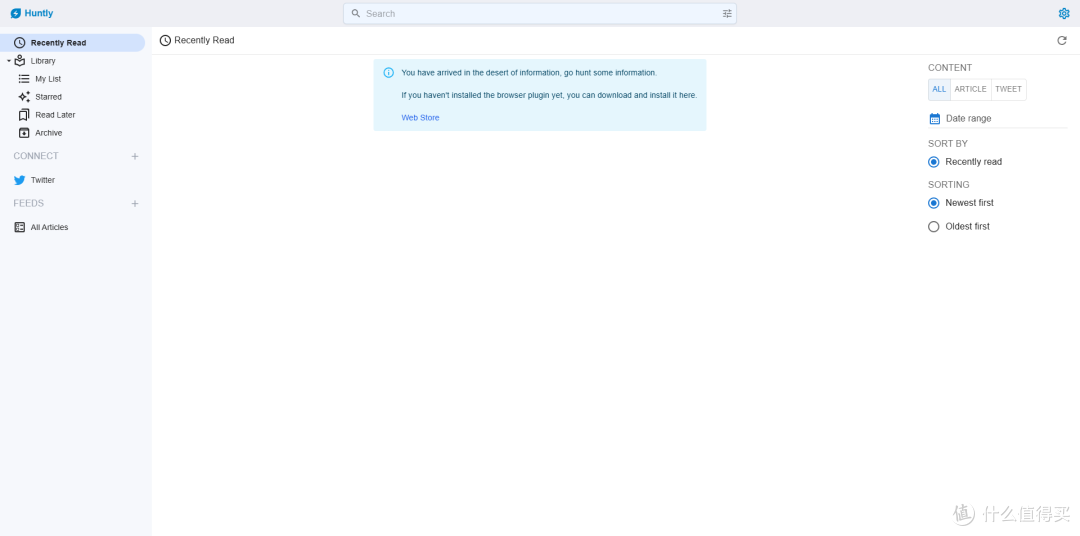Add a new connection with CONNECT plus
The image size is (1080, 536).
point(135,156)
